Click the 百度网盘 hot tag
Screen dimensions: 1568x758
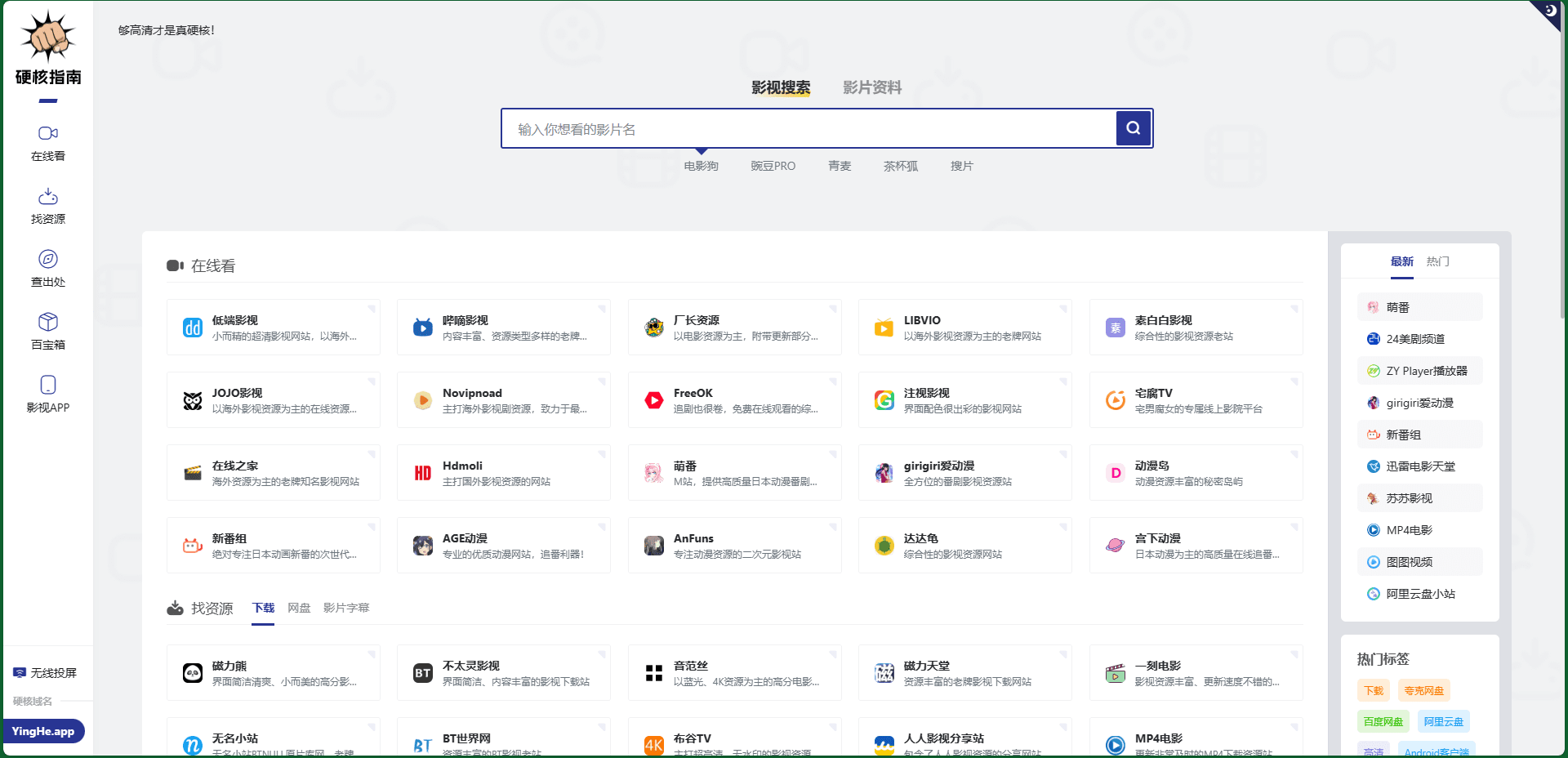1383,721
